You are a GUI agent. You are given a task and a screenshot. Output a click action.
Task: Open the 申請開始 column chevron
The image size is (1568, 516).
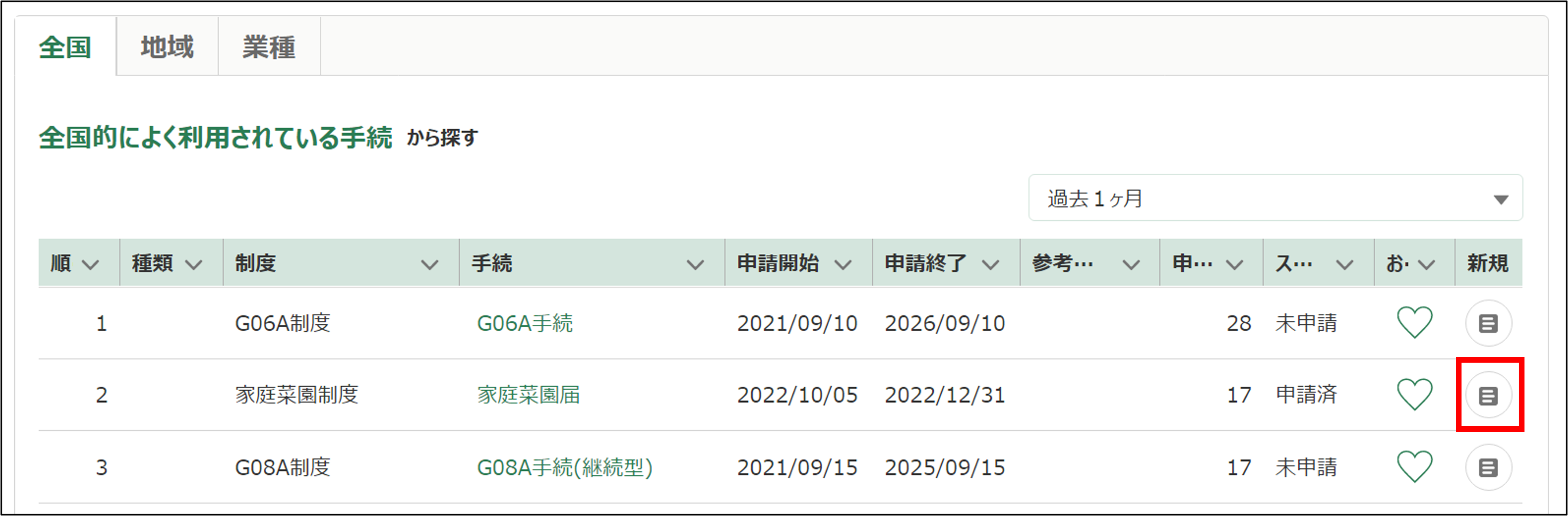(x=843, y=265)
